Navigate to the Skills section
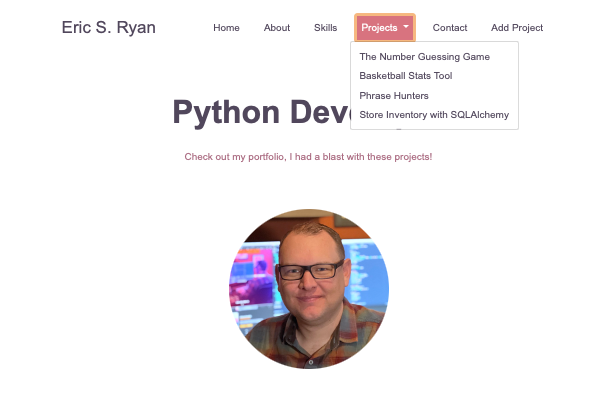 325,28
